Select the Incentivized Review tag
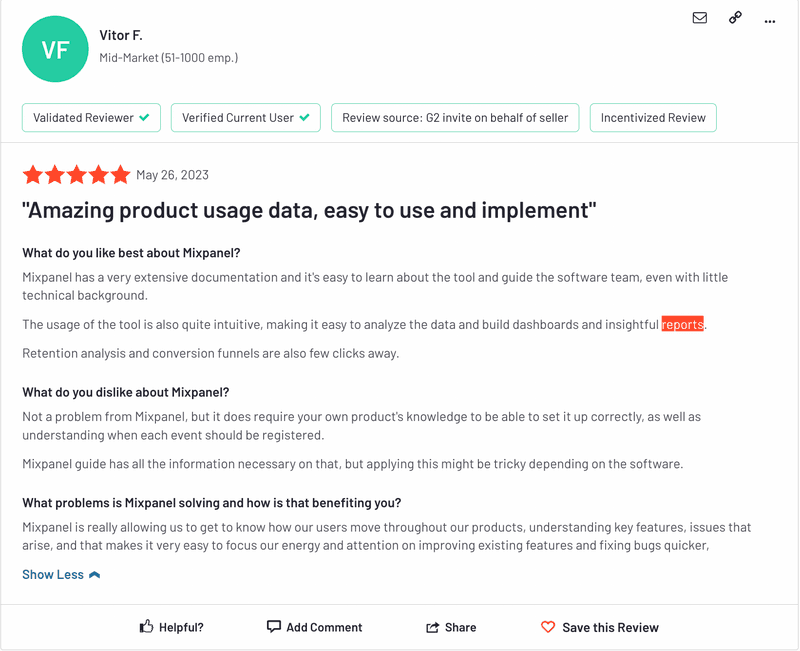The image size is (800, 651). pyautogui.click(x=653, y=118)
